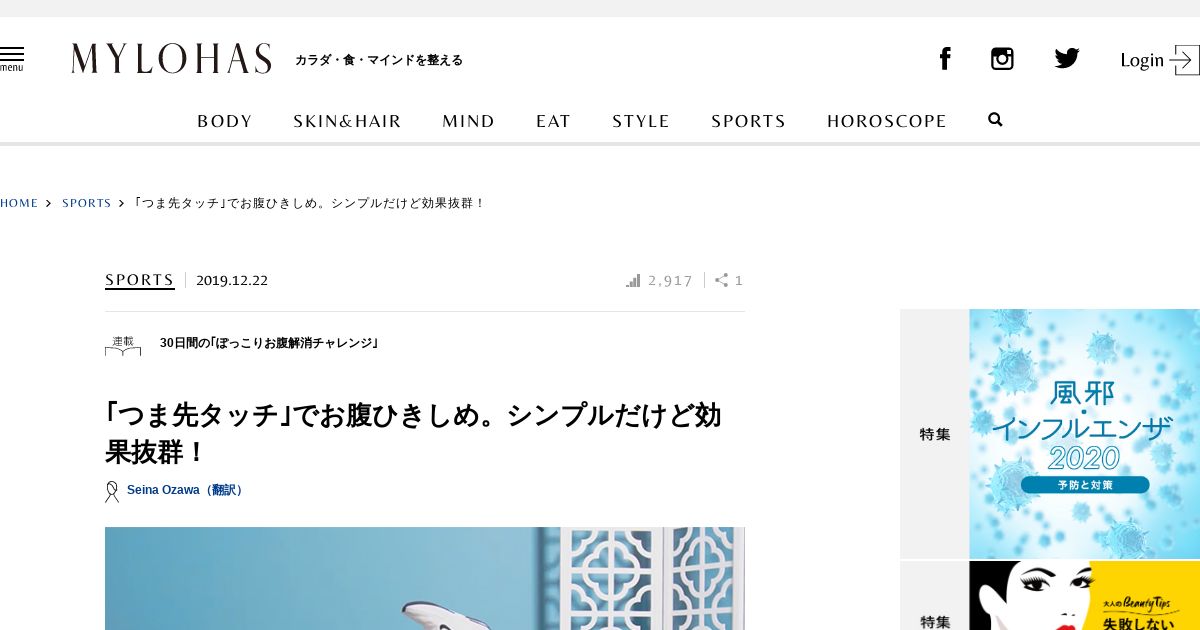Open the SKIN&HAIR menu category
Viewport: 1200px width, 630px height.
347,121
